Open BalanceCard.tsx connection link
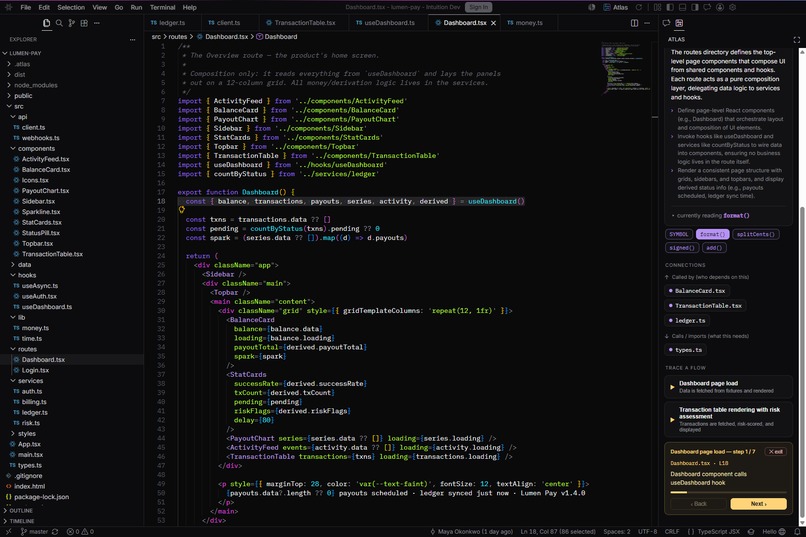The image size is (806, 537). click(697, 291)
